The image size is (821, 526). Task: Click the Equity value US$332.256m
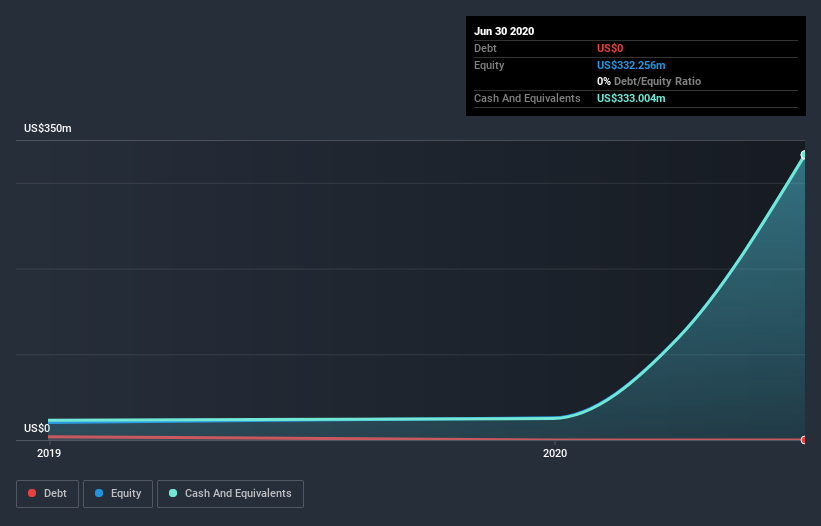[631, 65]
